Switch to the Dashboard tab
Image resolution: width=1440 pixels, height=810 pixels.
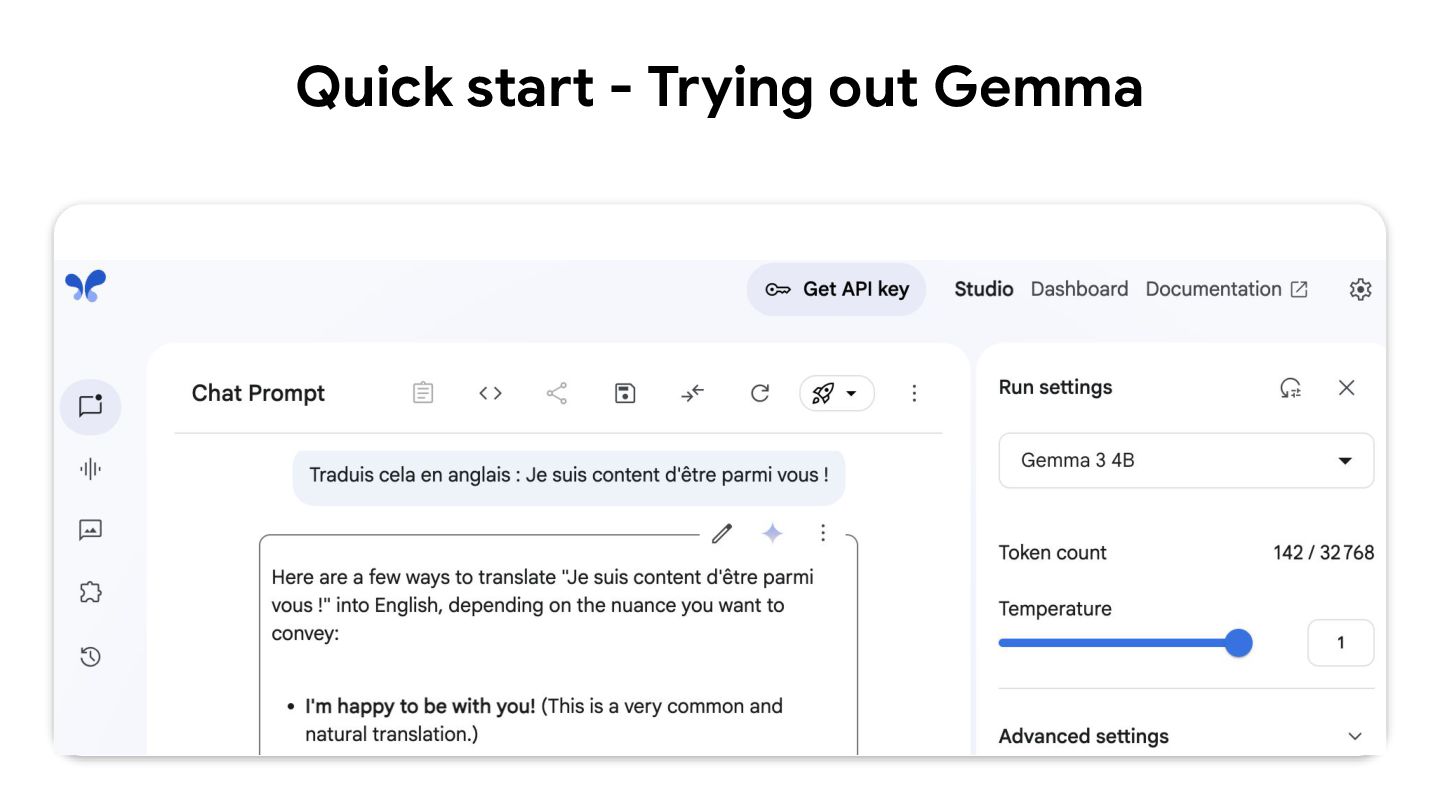[1079, 289]
